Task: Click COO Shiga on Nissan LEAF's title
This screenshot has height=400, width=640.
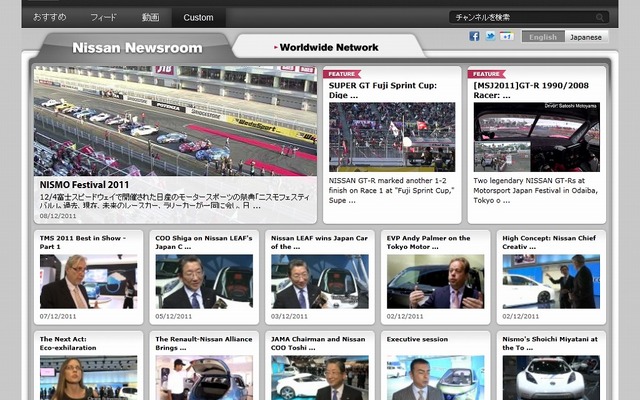Action: point(204,242)
